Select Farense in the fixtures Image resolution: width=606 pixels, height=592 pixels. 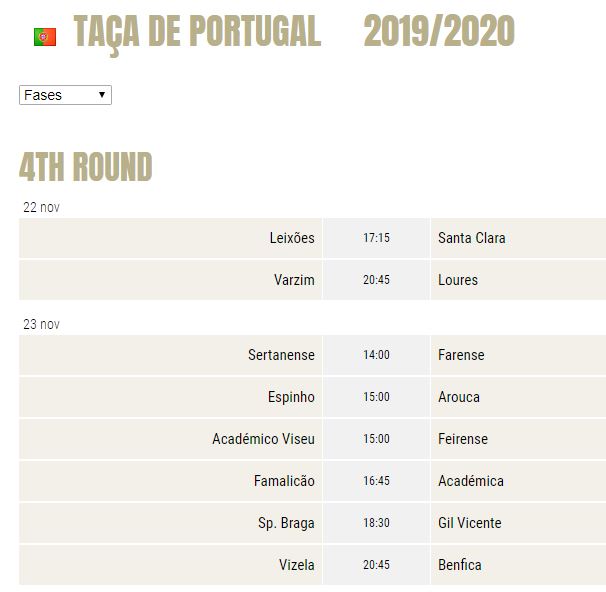(x=461, y=355)
